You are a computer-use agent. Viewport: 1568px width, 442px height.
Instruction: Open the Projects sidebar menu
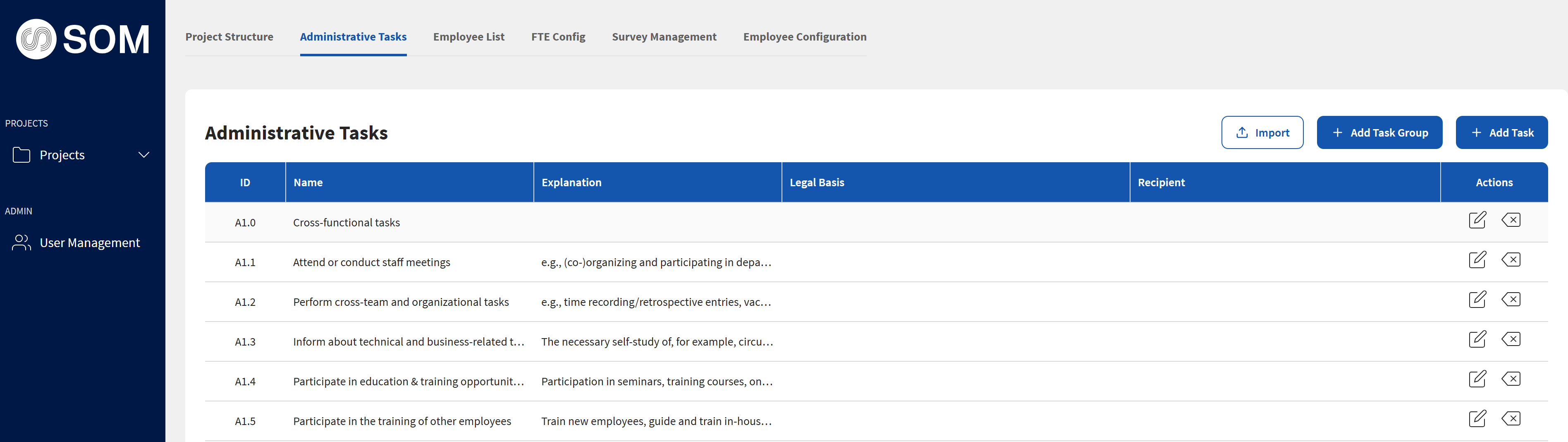62,155
